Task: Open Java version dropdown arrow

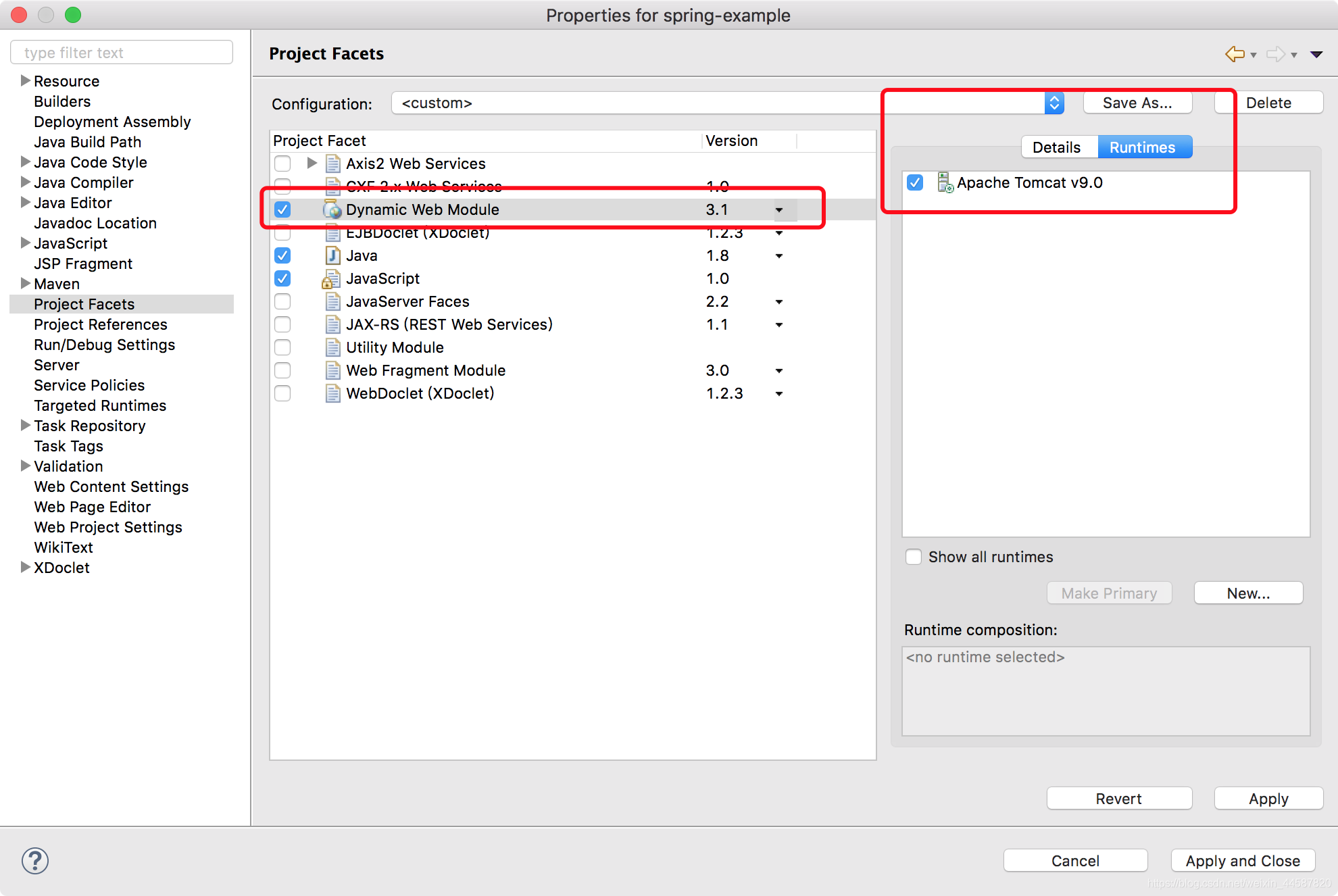Action: (779, 256)
